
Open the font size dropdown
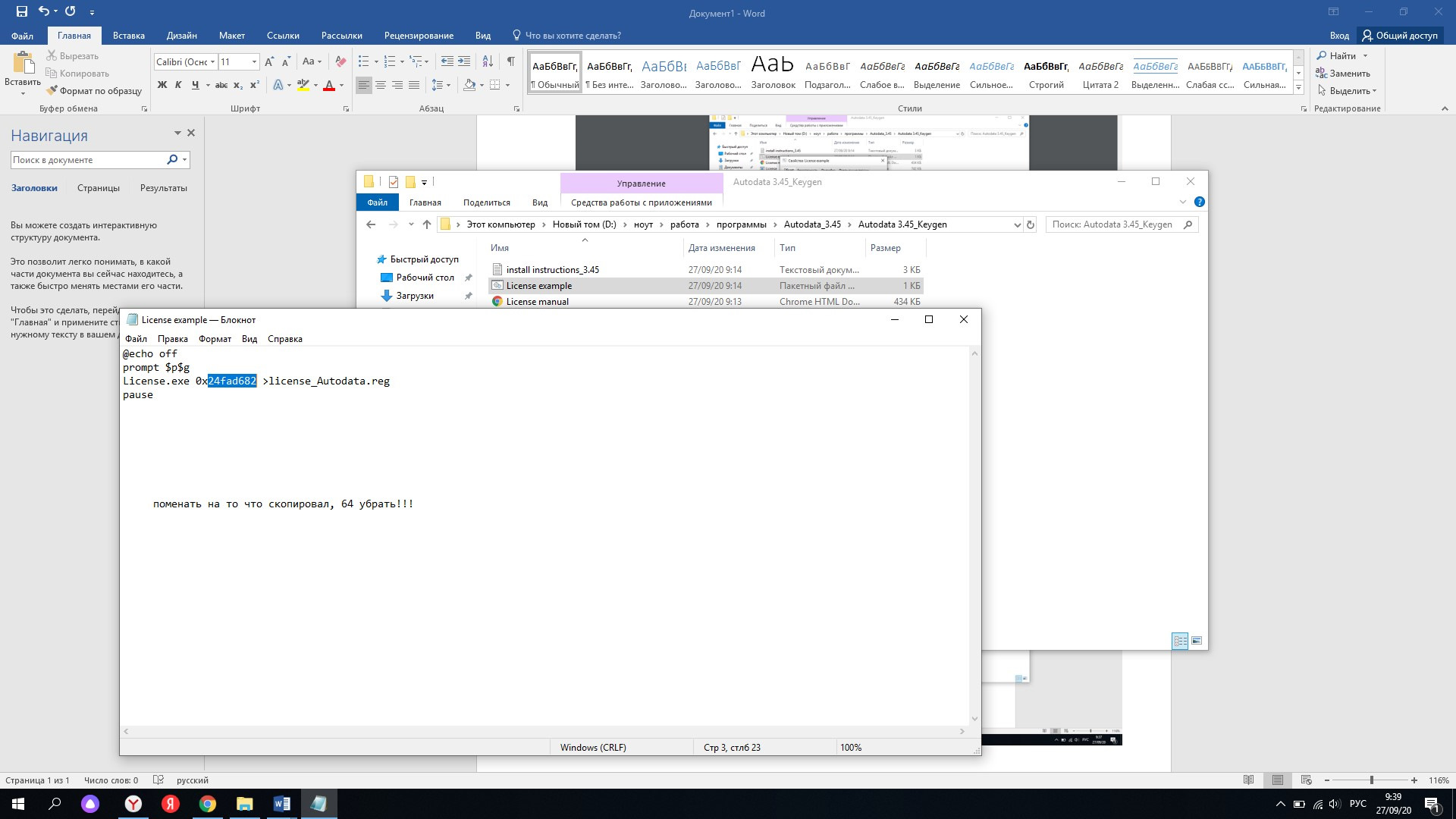(254, 62)
